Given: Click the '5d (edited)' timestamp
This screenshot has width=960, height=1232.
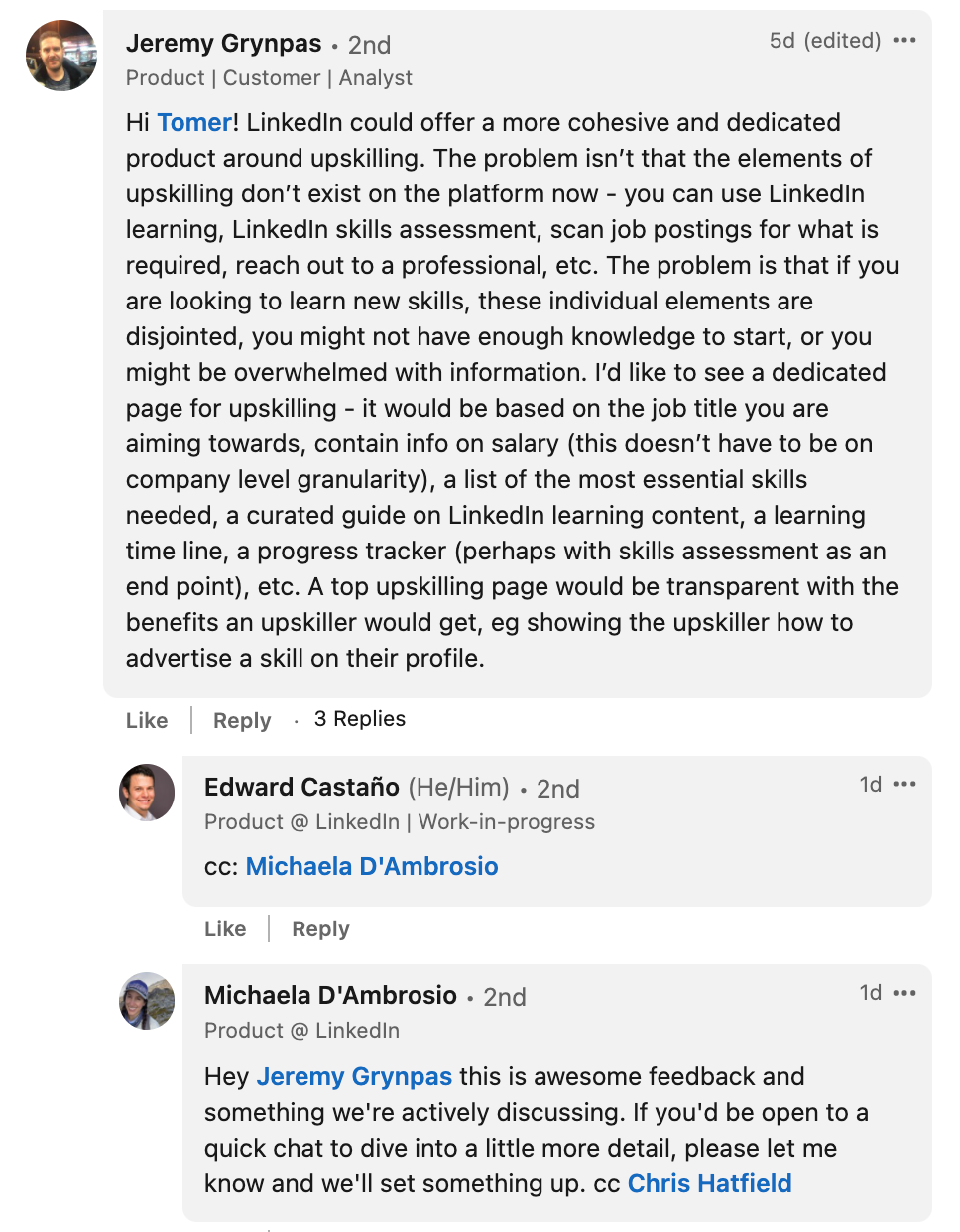Looking at the screenshot, I should coord(825,41).
